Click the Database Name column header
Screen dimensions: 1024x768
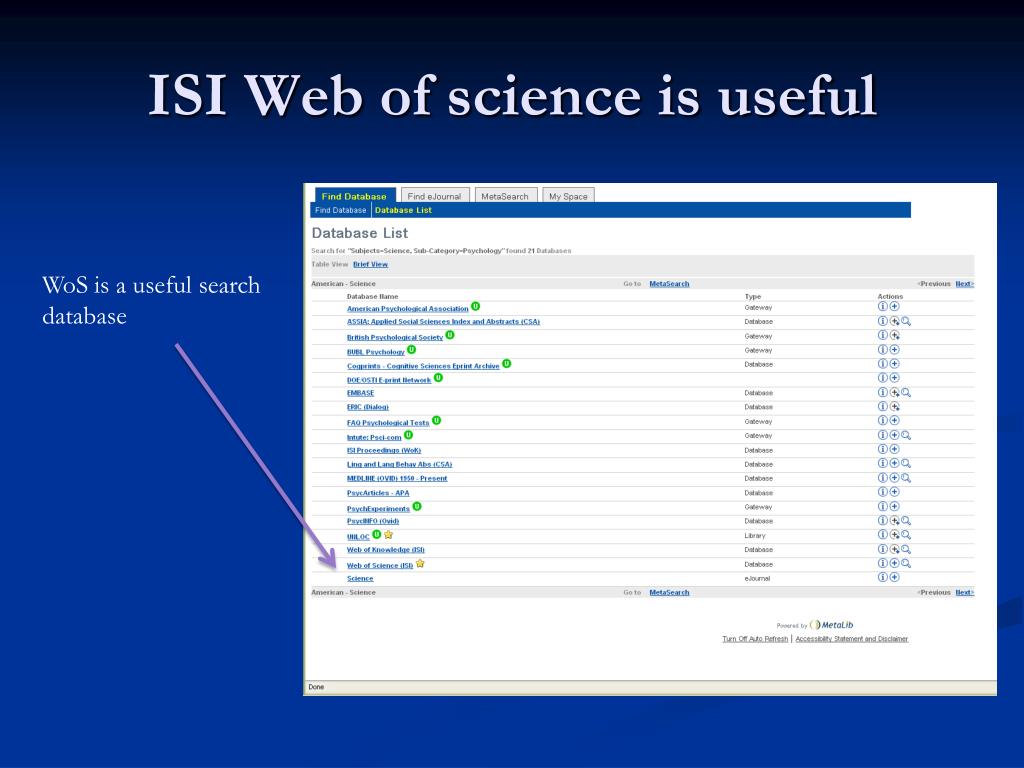point(372,296)
